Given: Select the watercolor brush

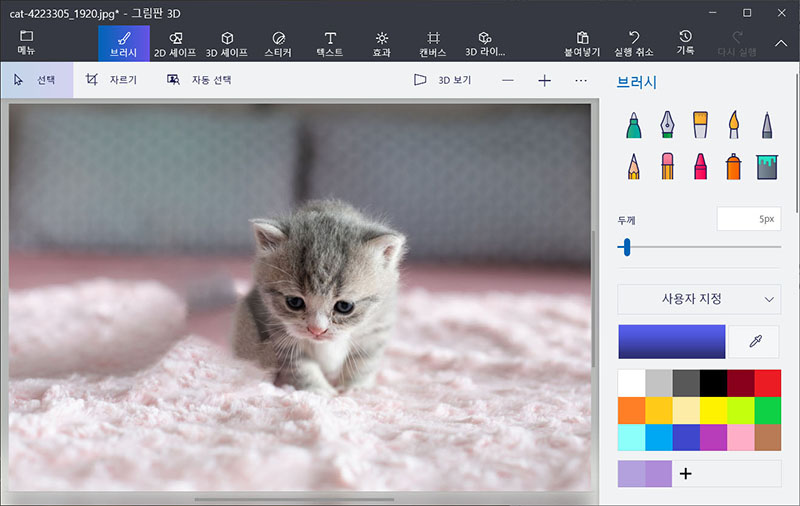Looking at the screenshot, I should pyautogui.click(x=734, y=125).
